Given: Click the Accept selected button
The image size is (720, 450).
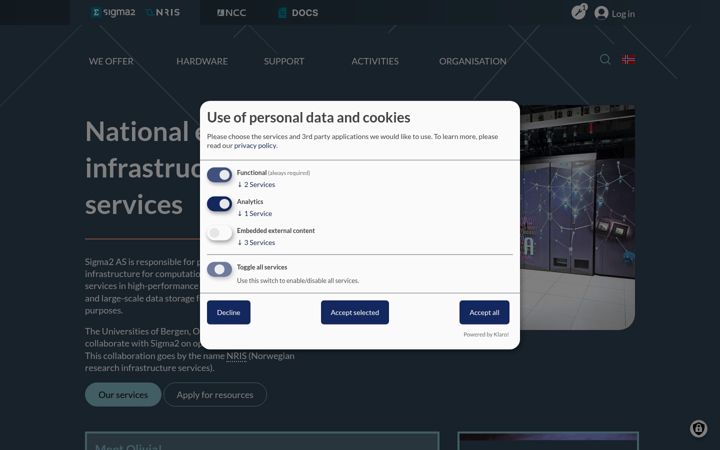Looking at the screenshot, I should tap(355, 312).
